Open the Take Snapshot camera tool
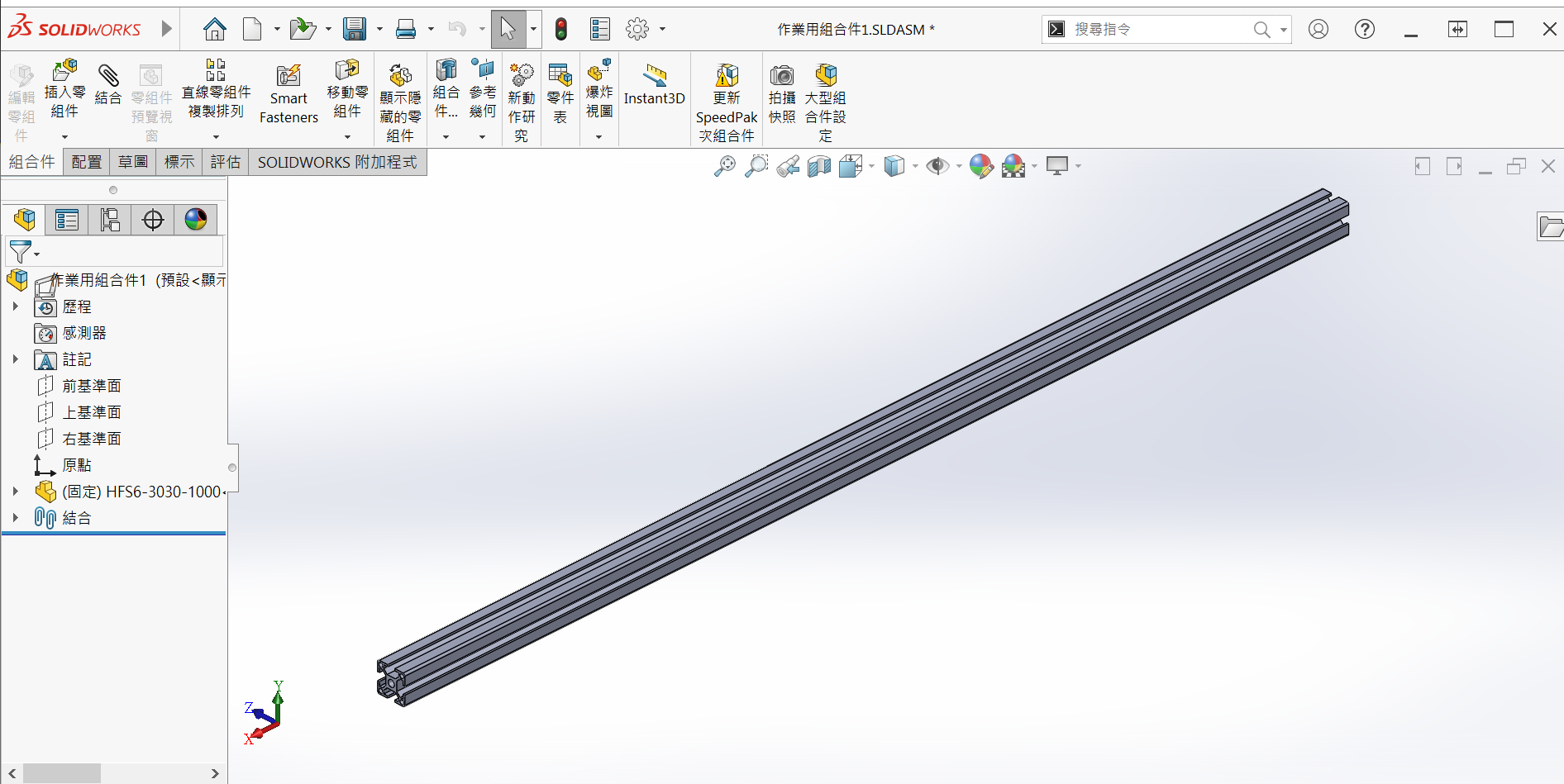 coord(781,76)
